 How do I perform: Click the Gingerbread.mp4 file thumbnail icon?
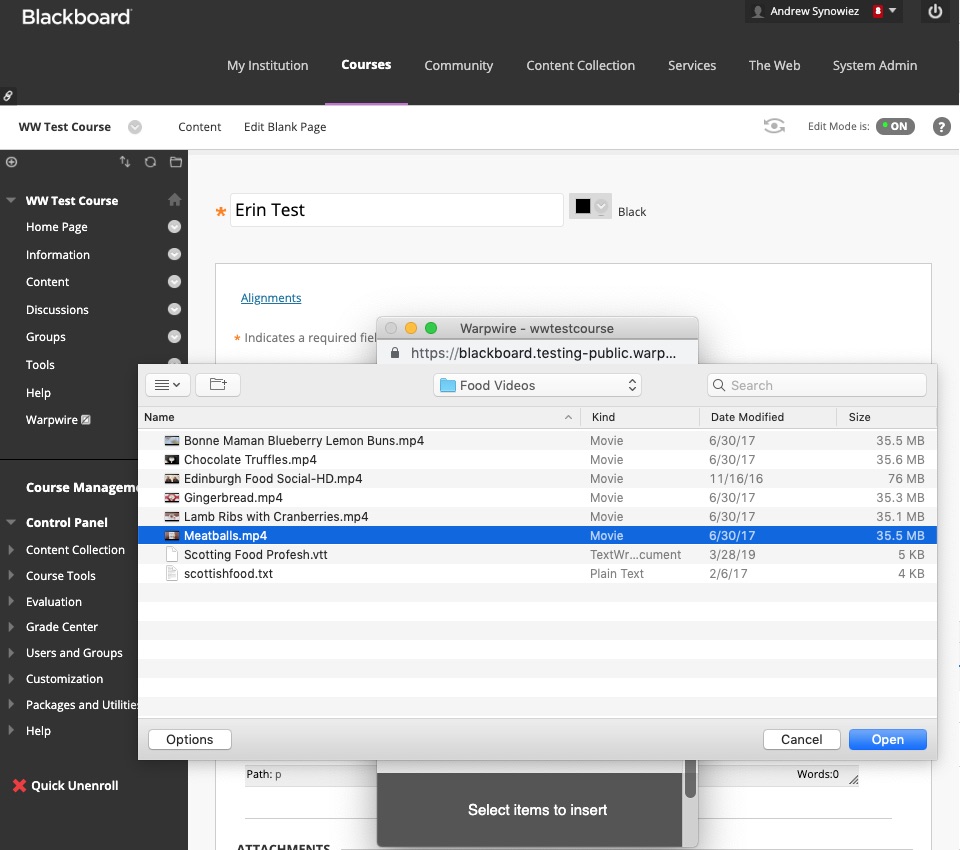(172, 498)
